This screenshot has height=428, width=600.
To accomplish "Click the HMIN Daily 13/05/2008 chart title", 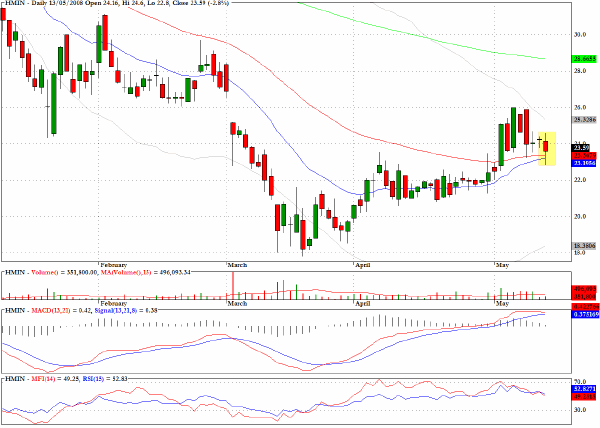I will pos(117,3).
